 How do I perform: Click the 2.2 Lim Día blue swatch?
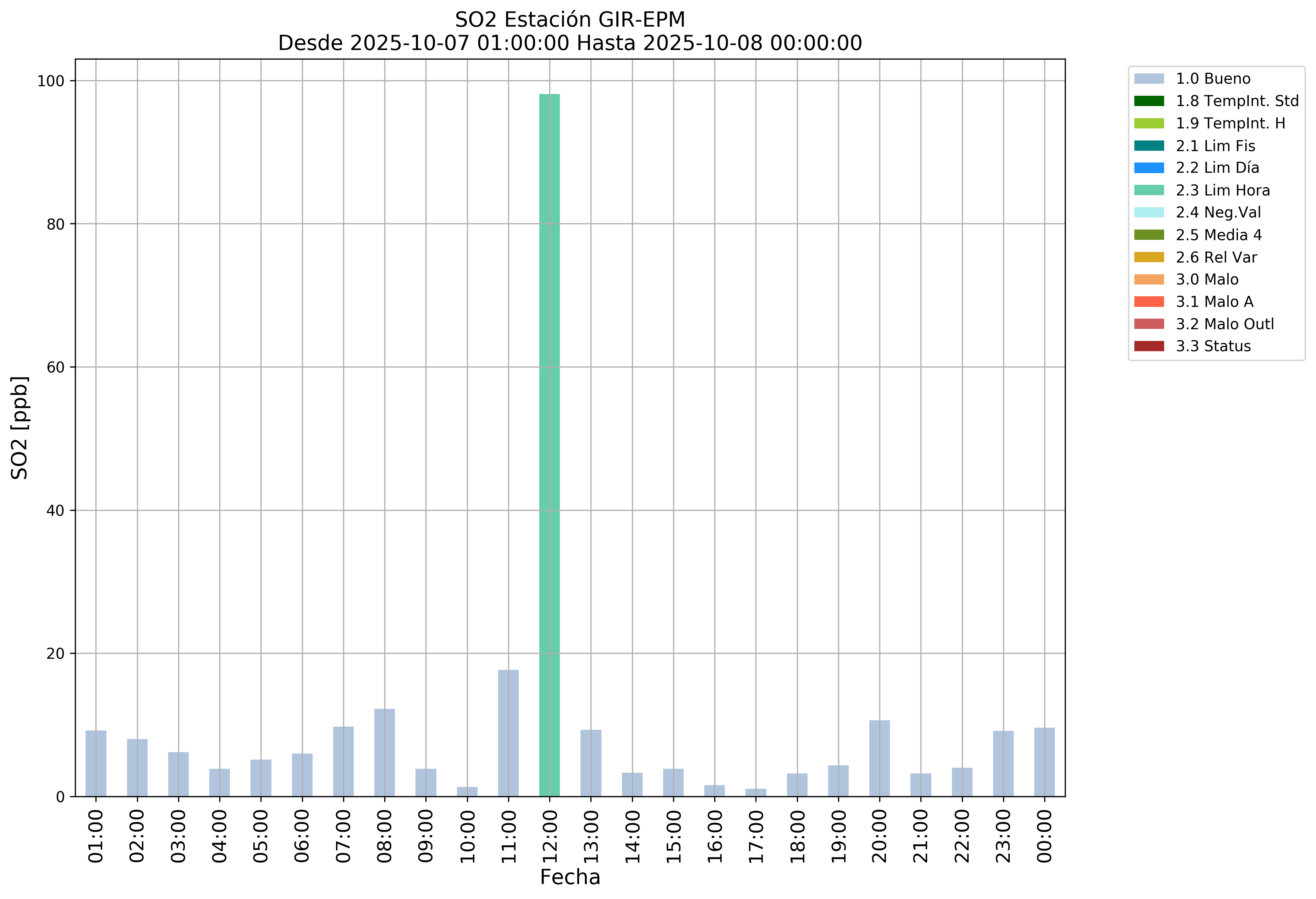[x=1149, y=167]
